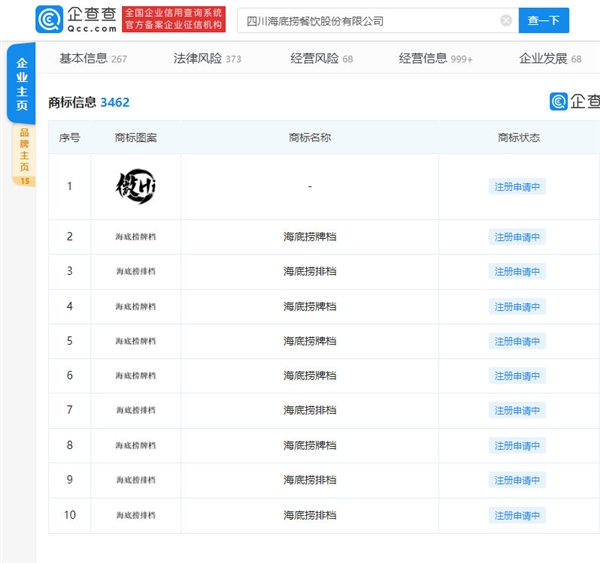Select trademark name 海底捞排档 in row 9
The height and width of the screenshot is (563, 600).
click(x=310, y=480)
